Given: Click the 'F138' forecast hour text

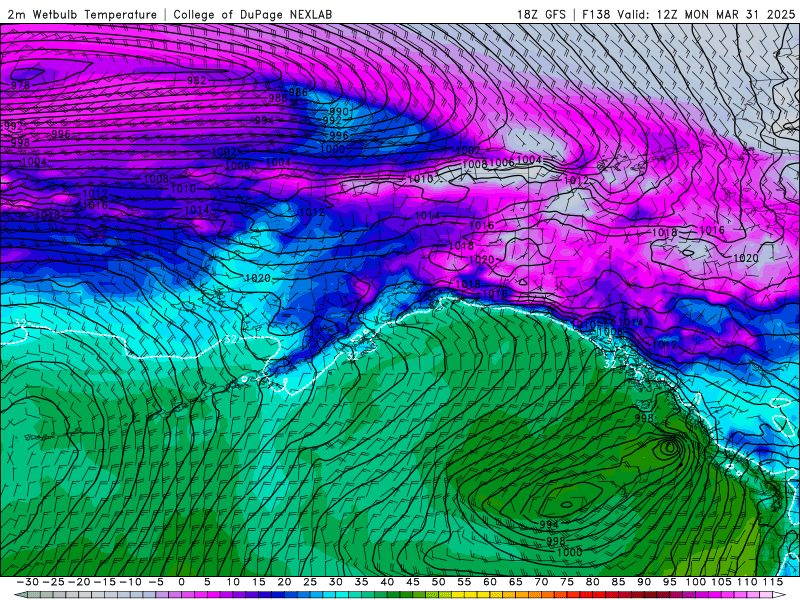Looking at the screenshot, I should 596,15.
